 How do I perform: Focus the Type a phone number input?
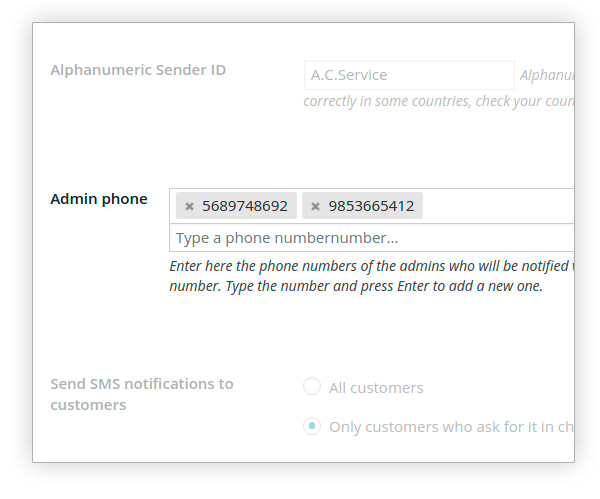pos(372,238)
